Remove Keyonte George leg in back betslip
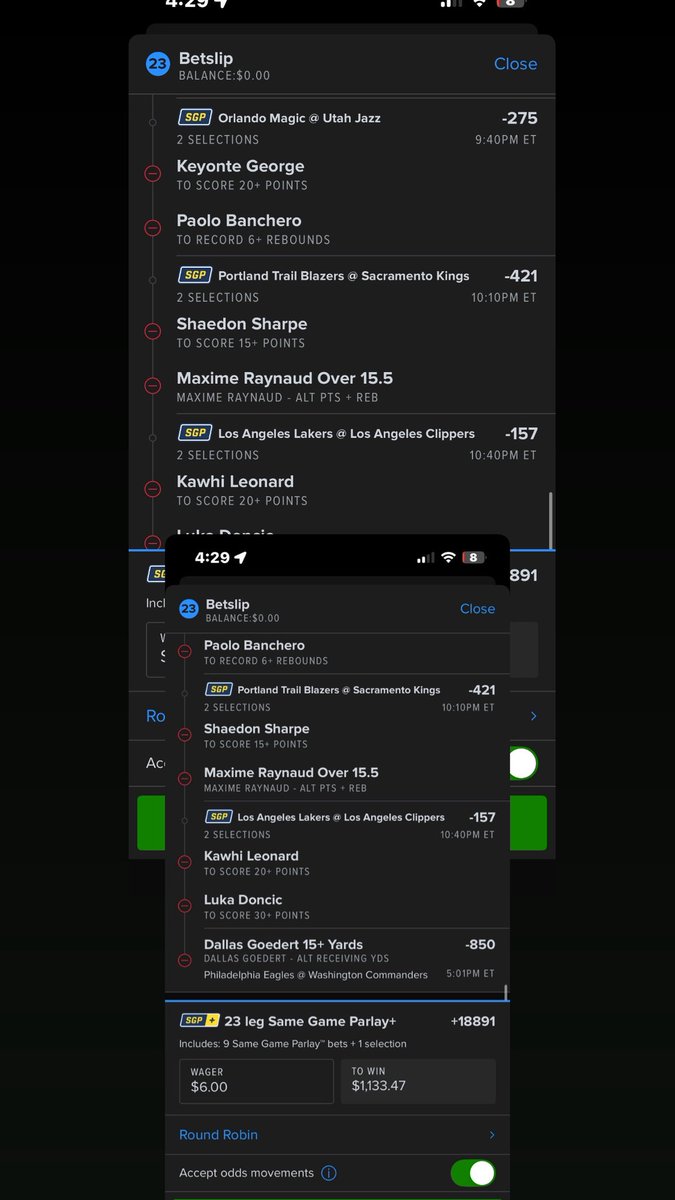The width and height of the screenshot is (675, 1200). coord(153,174)
